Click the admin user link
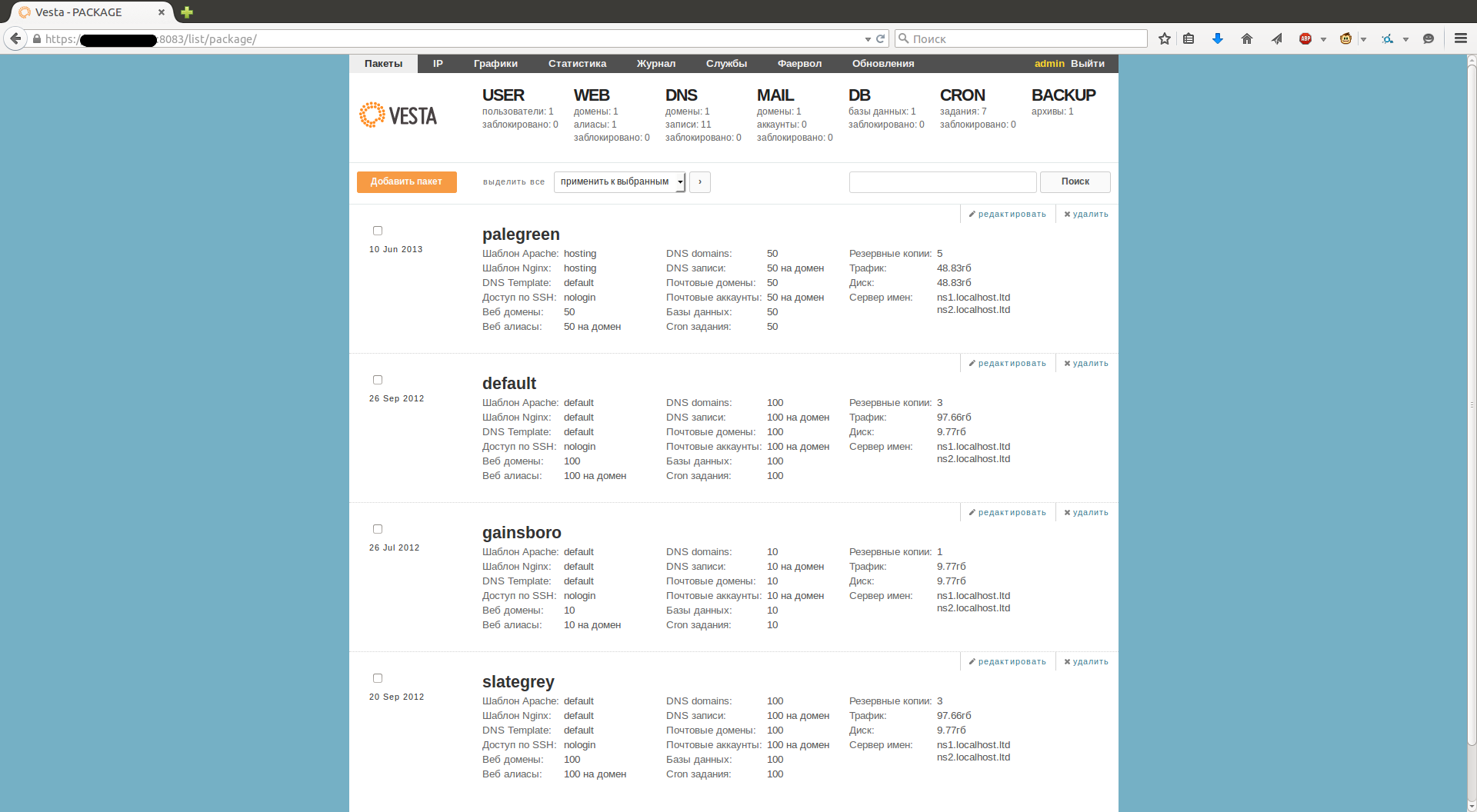 (1049, 64)
